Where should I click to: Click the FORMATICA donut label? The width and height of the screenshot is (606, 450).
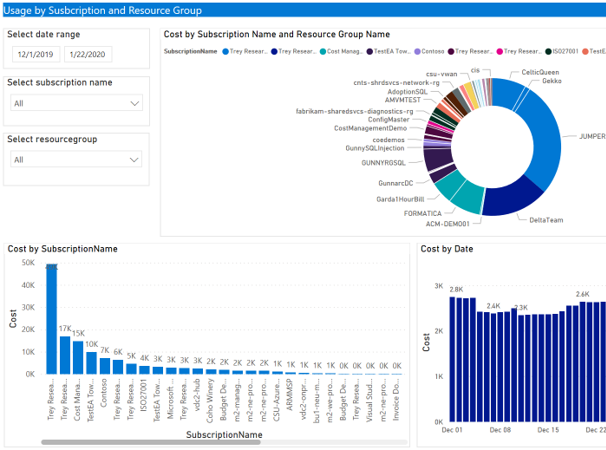tap(422, 213)
